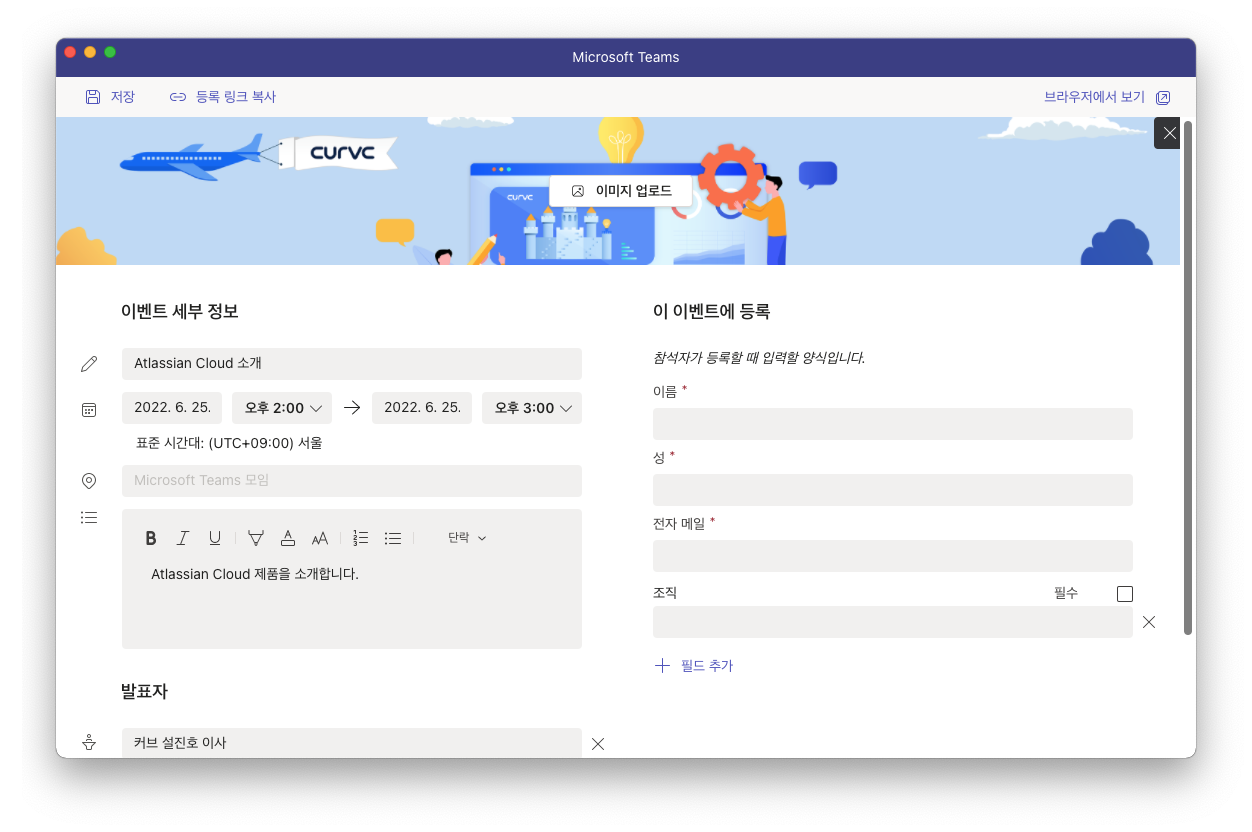Screen dimensions: 1252x832
Task: Click the open-in-browser external icon
Action: pos(1163,98)
